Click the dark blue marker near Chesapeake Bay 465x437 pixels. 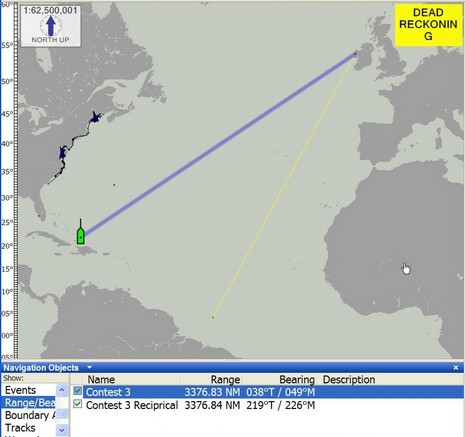pyautogui.click(x=62, y=153)
